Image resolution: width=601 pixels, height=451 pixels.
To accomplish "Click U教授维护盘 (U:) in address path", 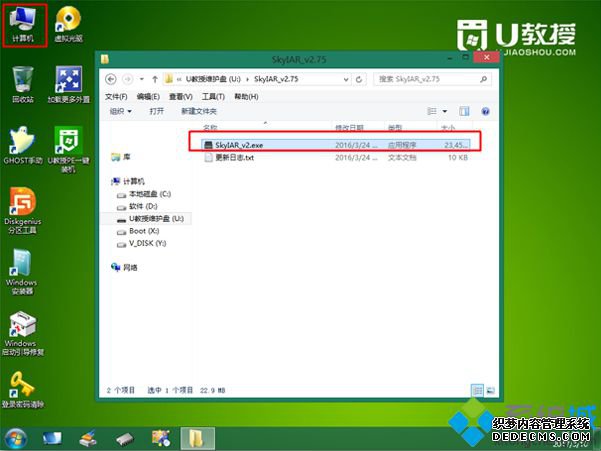I will coord(213,79).
